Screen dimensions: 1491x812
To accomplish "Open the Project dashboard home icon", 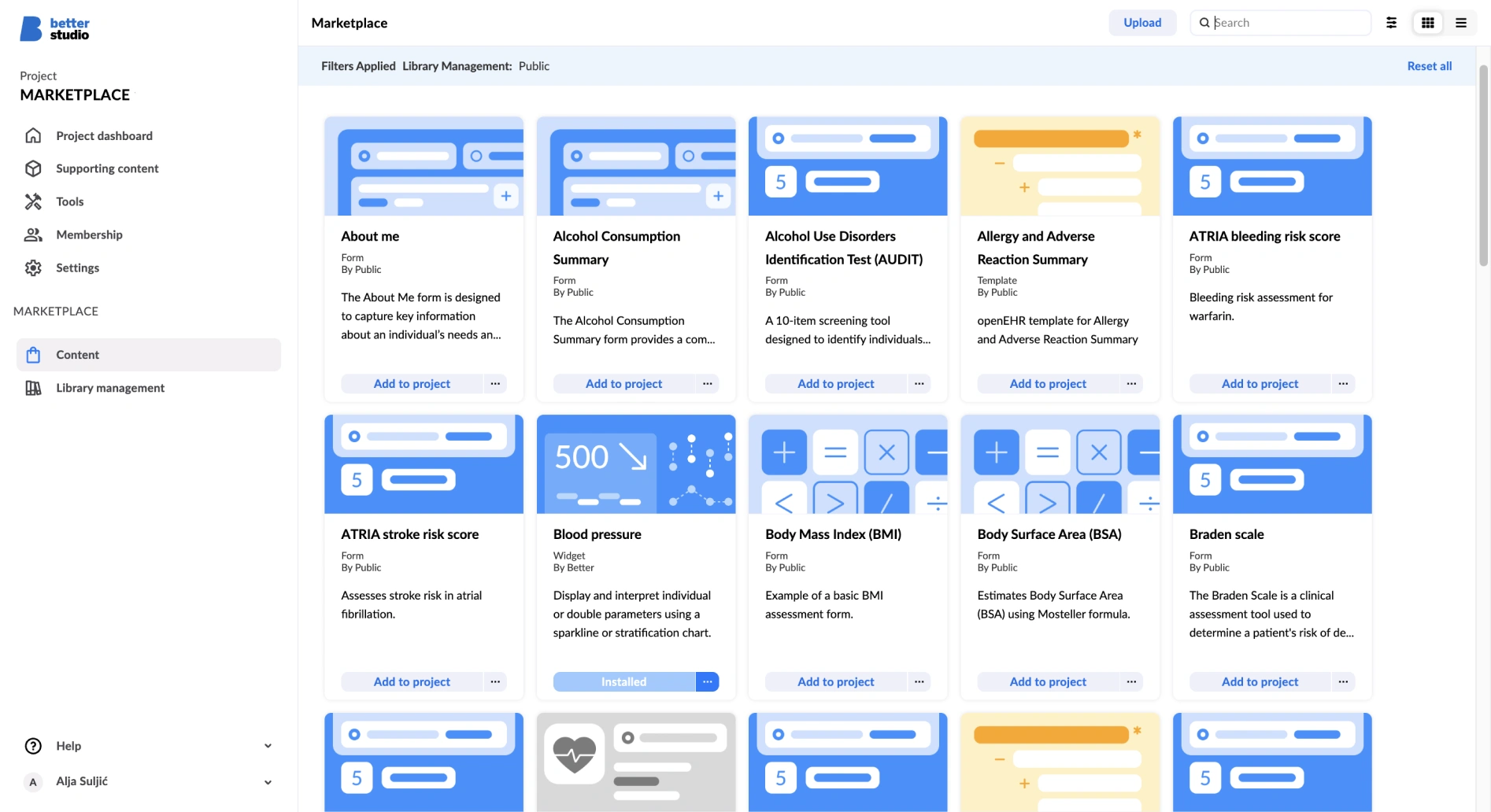I will pyautogui.click(x=33, y=135).
